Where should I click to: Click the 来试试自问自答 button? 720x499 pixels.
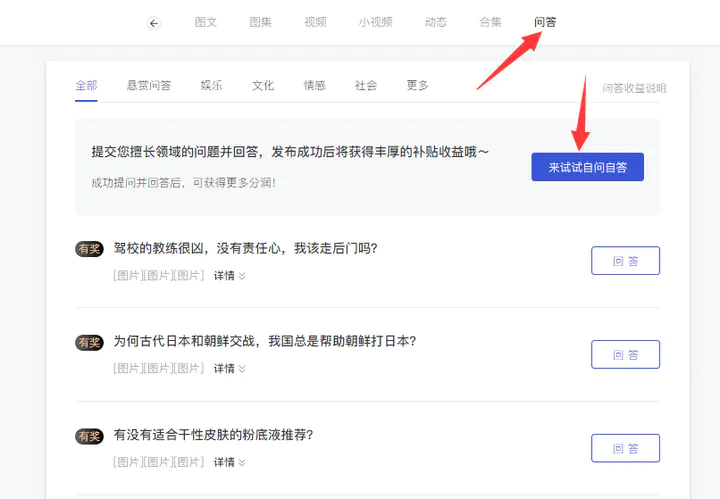pos(587,167)
